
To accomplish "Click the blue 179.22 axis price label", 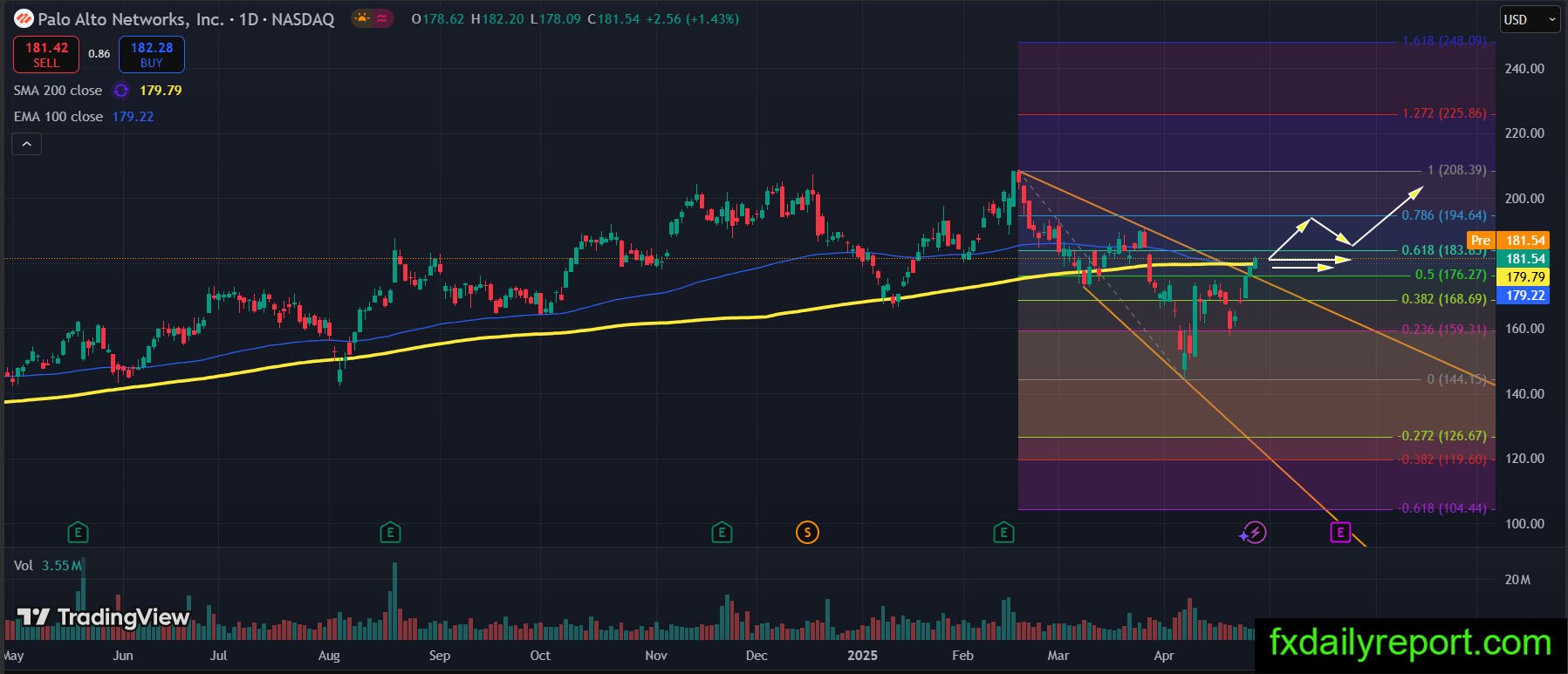I will 1523,296.
